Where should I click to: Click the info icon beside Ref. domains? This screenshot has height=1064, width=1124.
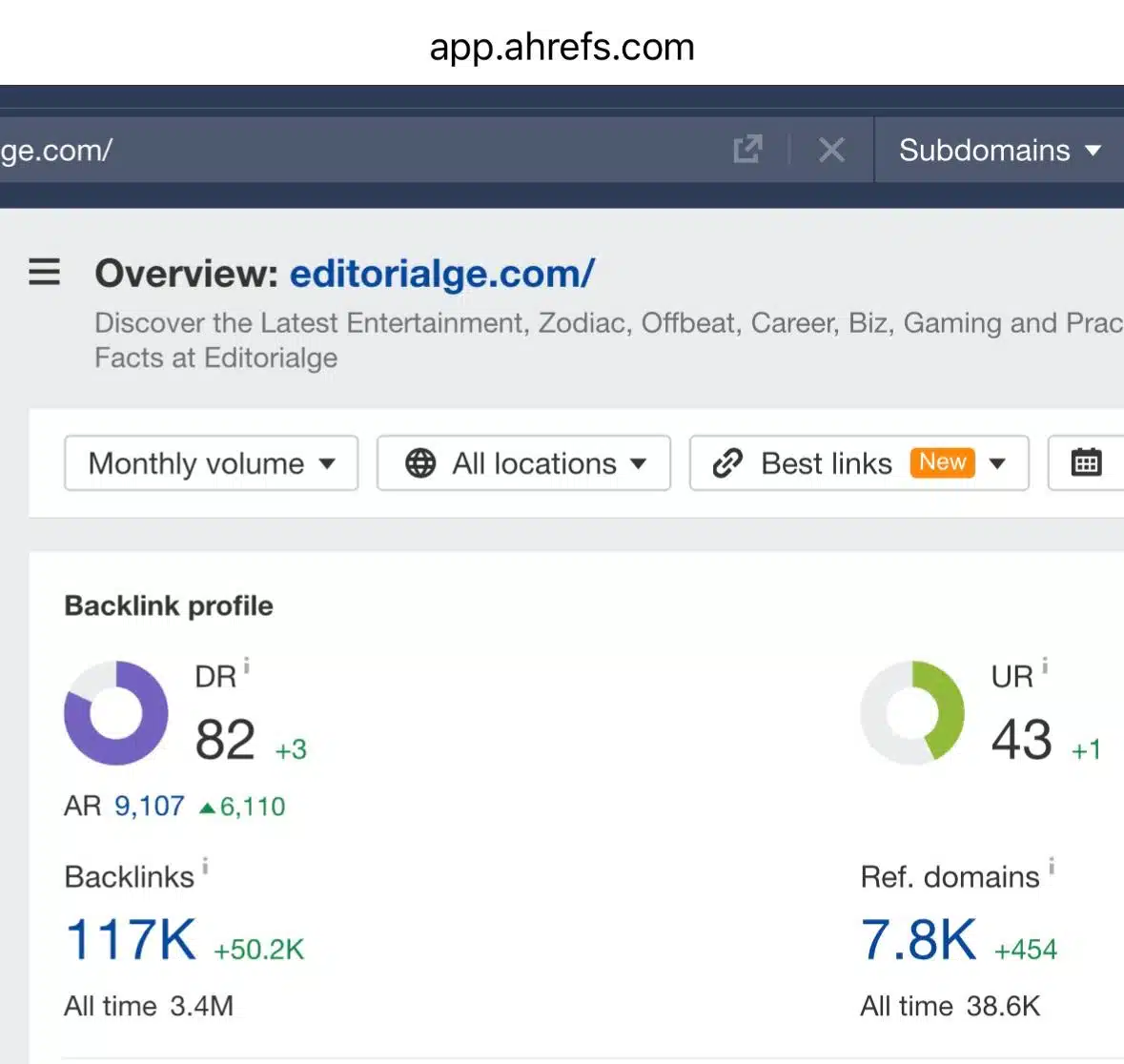pos(1052,866)
